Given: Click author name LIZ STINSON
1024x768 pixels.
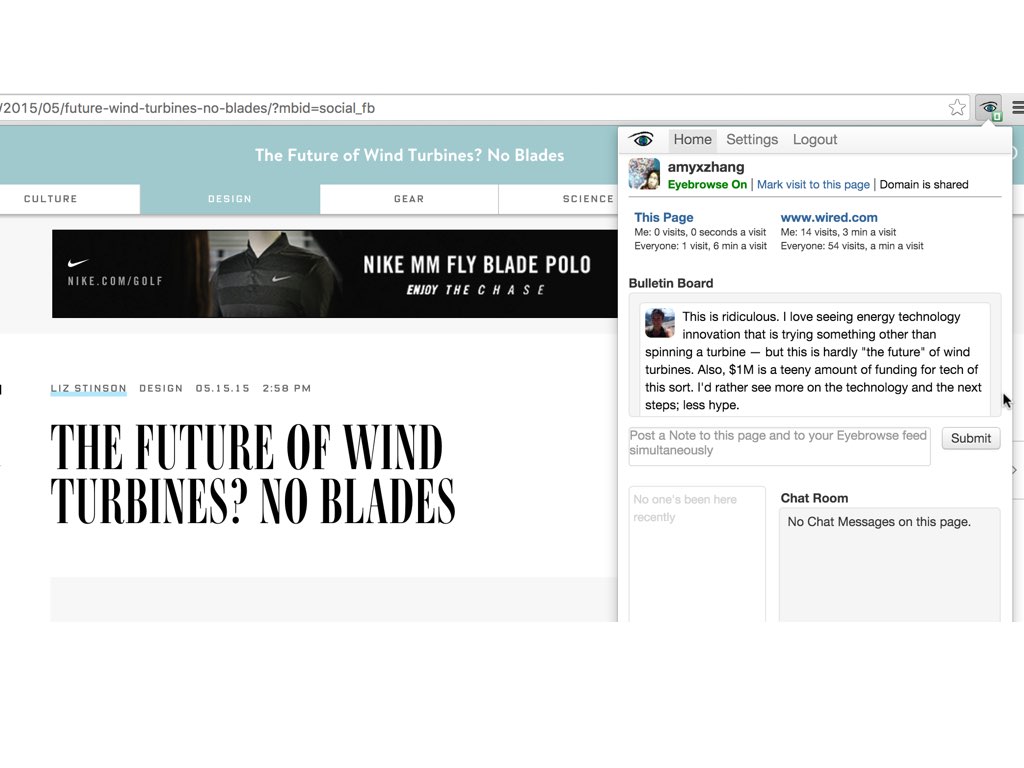Looking at the screenshot, I should 88,388.
